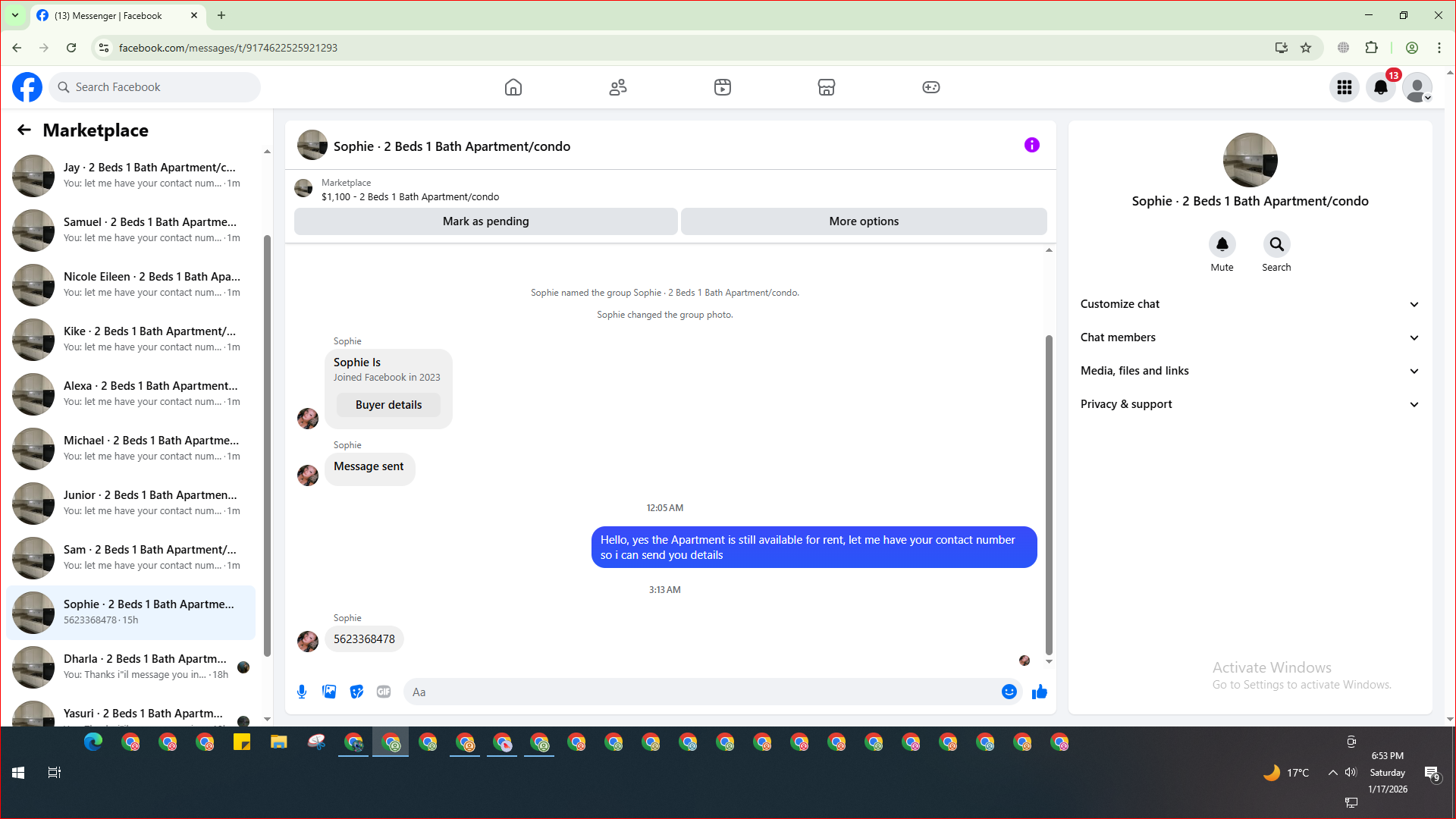The width and height of the screenshot is (1456, 819).
Task: Open the Facebook apps grid menu
Action: 1345,87
